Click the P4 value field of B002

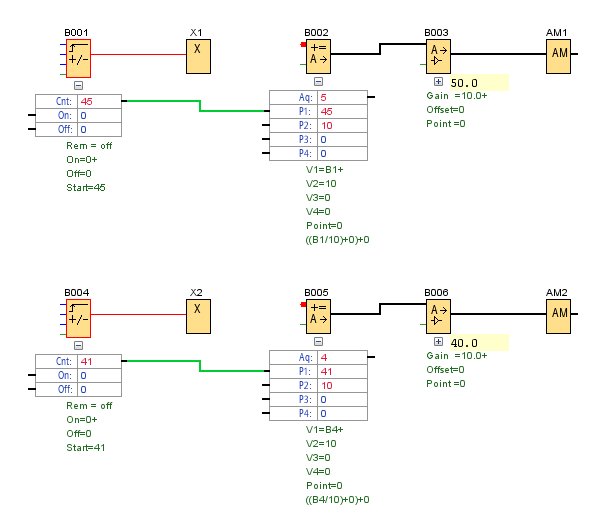tap(342, 153)
